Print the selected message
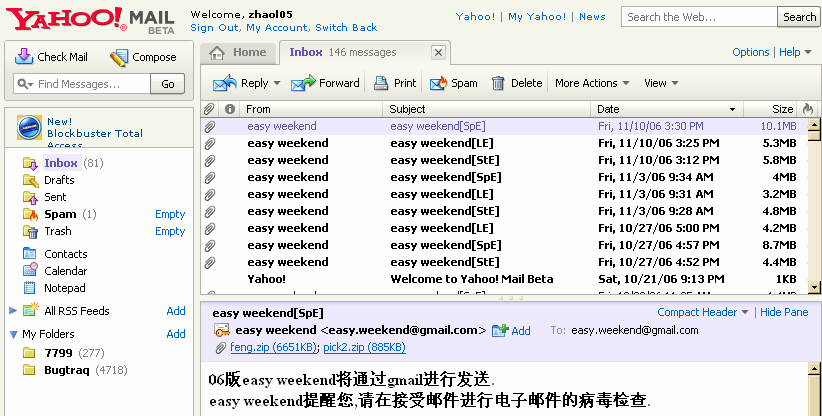This screenshot has width=822, height=416. click(x=381, y=84)
